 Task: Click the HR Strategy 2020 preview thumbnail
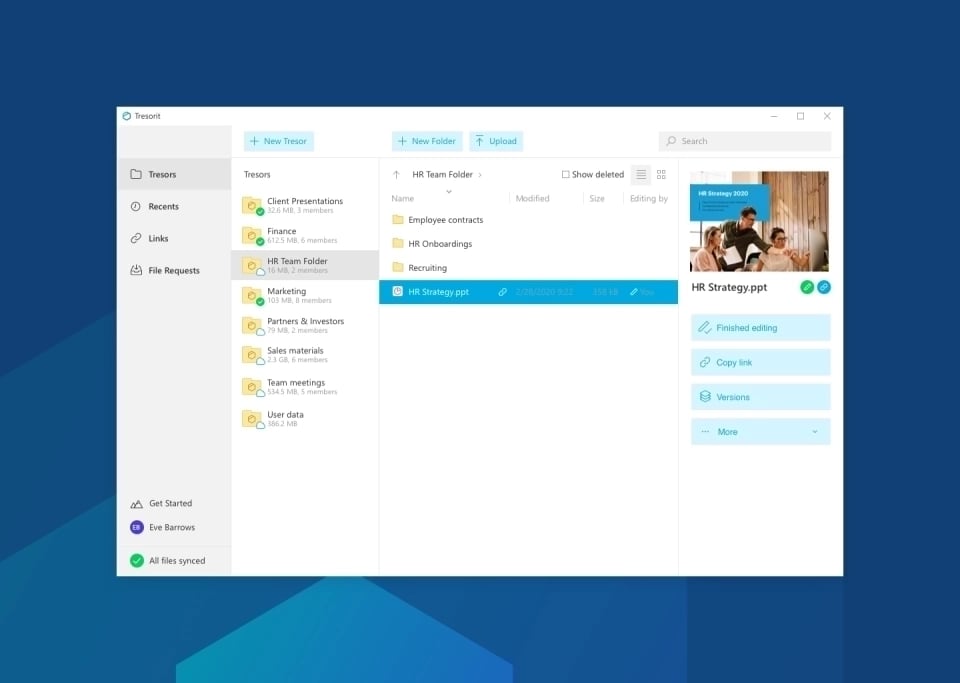(x=758, y=221)
